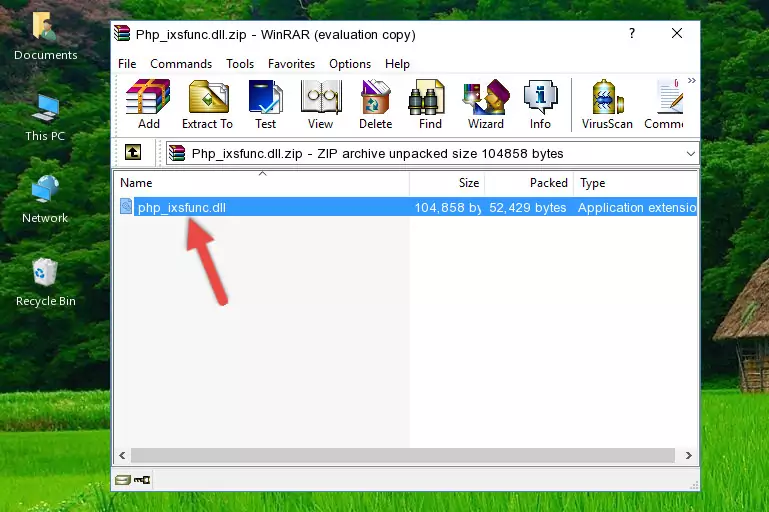Viewport: 769px width, 512px height.
Task: Click the php_ixsfunc.dll file icon
Action: tap(126, 206)
